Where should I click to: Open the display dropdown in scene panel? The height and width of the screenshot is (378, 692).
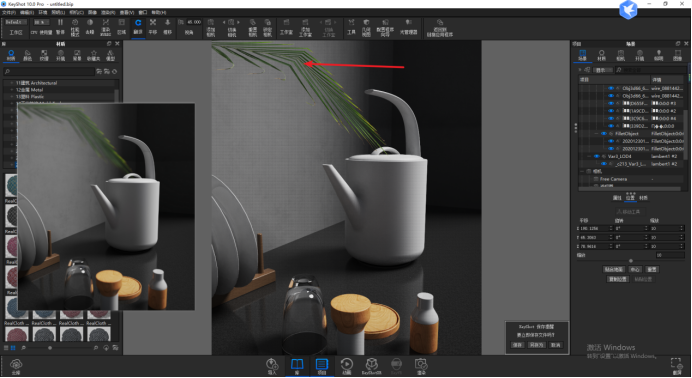coord(603,70)
